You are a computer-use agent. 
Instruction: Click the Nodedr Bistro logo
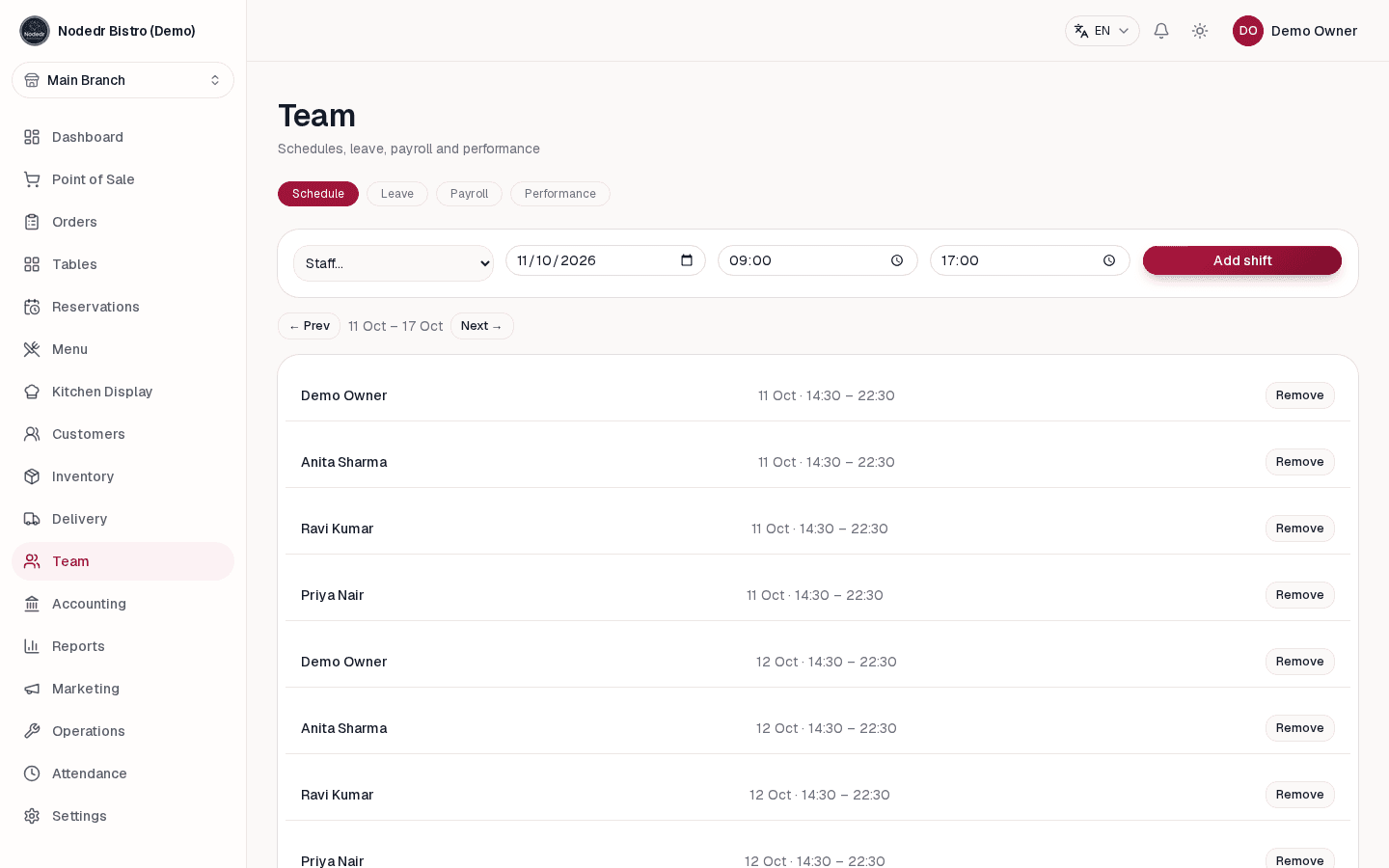[35, 31]
